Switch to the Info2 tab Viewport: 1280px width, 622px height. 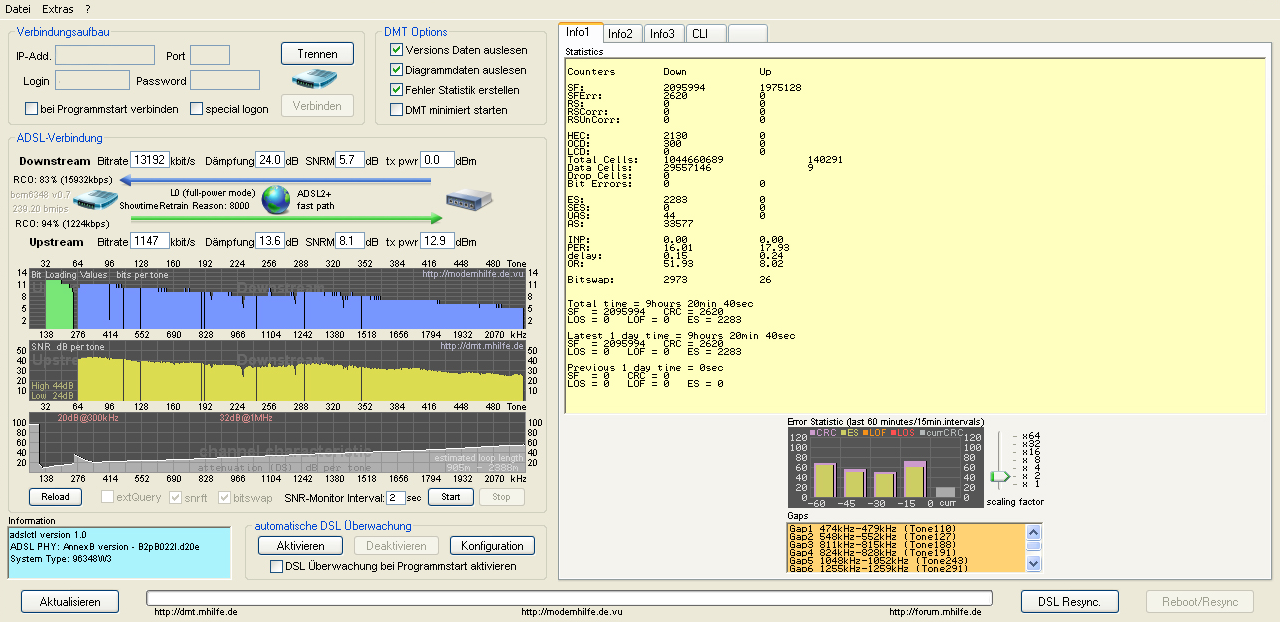click(620, 33)
